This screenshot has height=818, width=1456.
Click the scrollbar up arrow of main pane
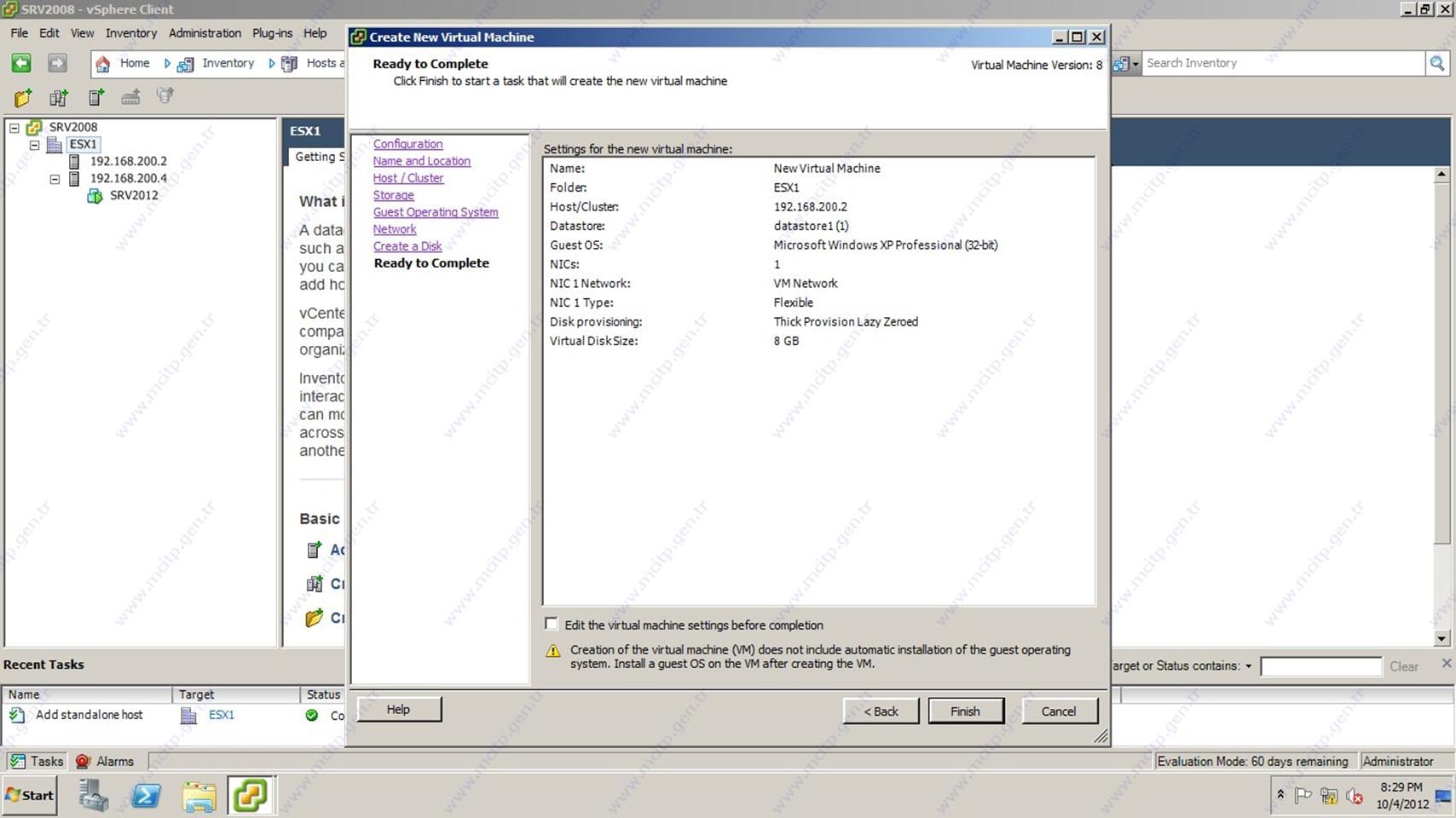pyautogui.click(x=1442, y=174)
